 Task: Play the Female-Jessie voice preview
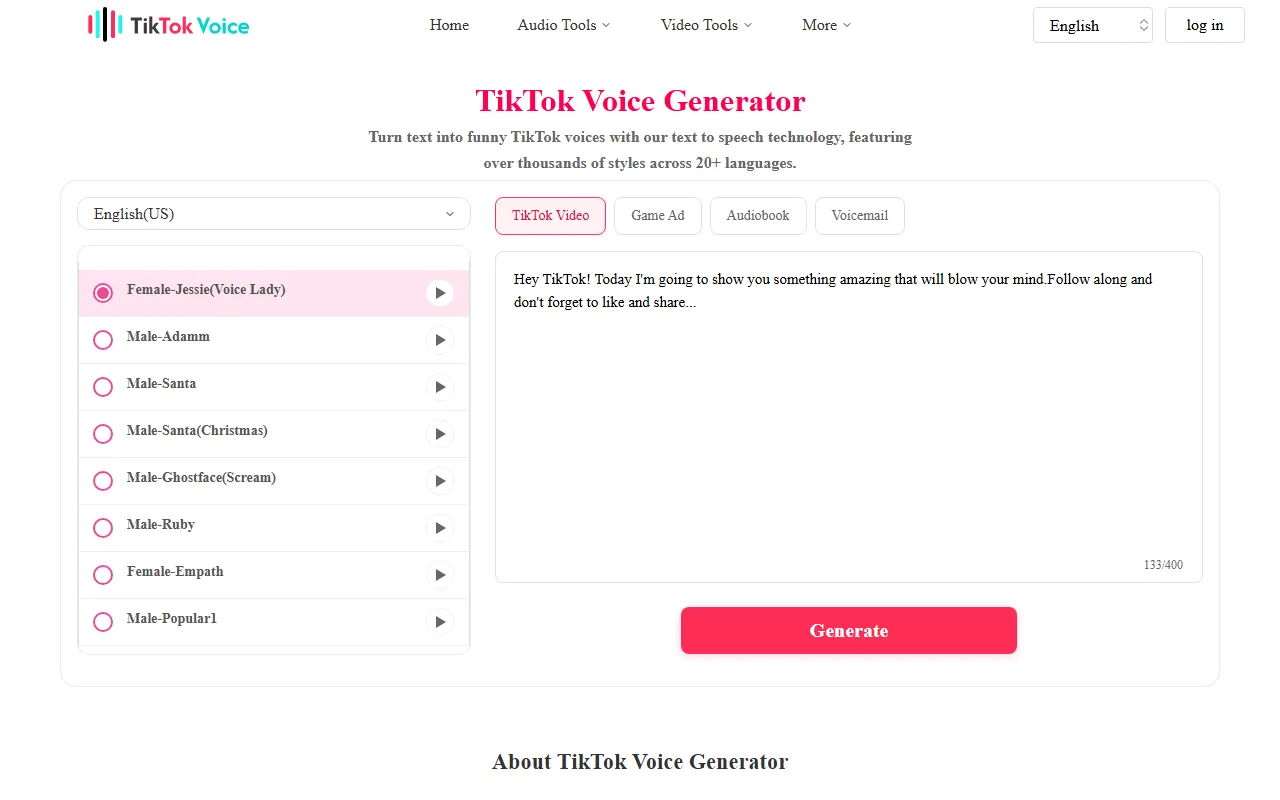click(439, 293)
